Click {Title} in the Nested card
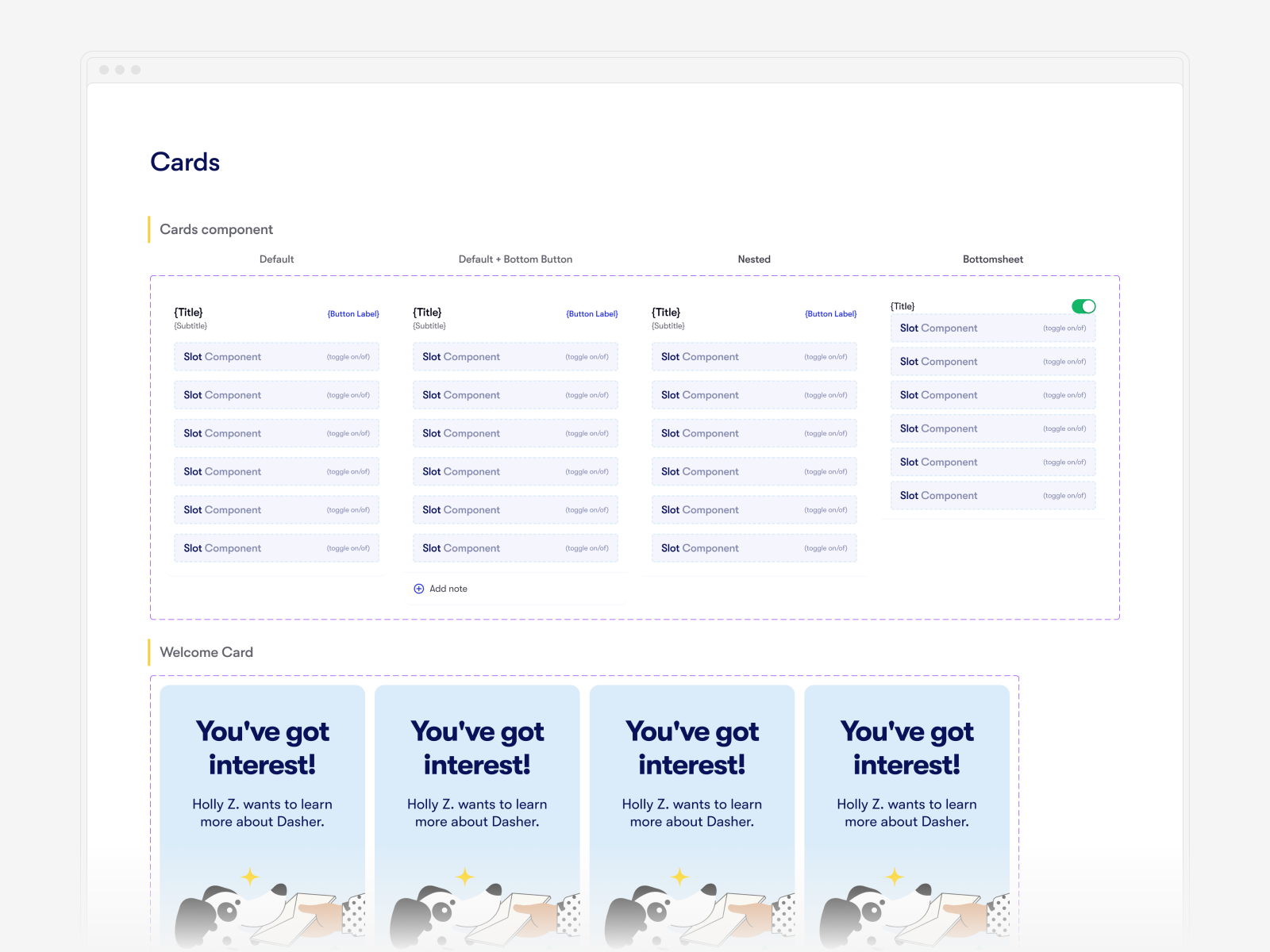The image size is (1270, 952). pos(666,313)
